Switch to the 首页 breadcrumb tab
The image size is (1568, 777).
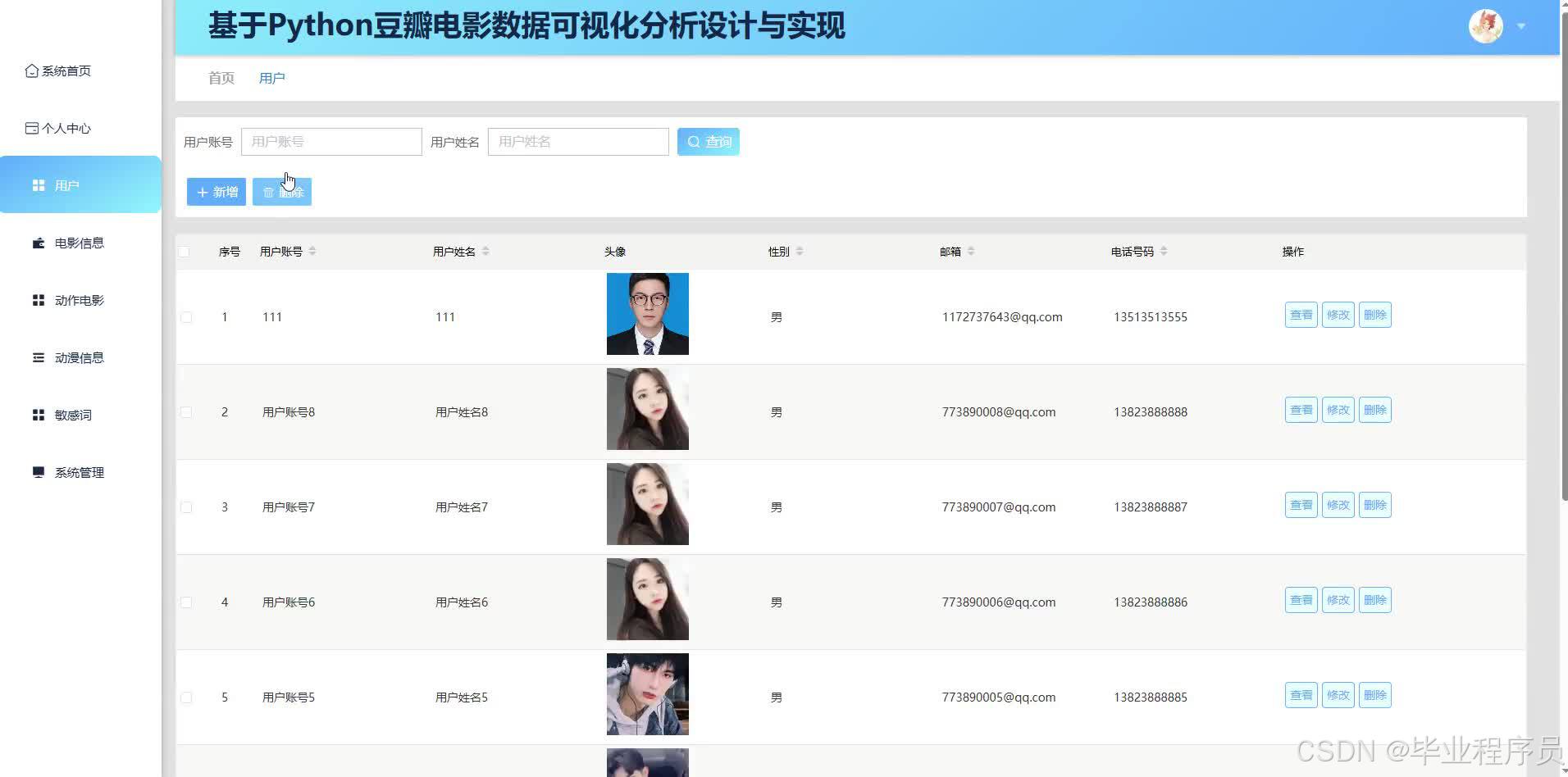tap(220, 77)
